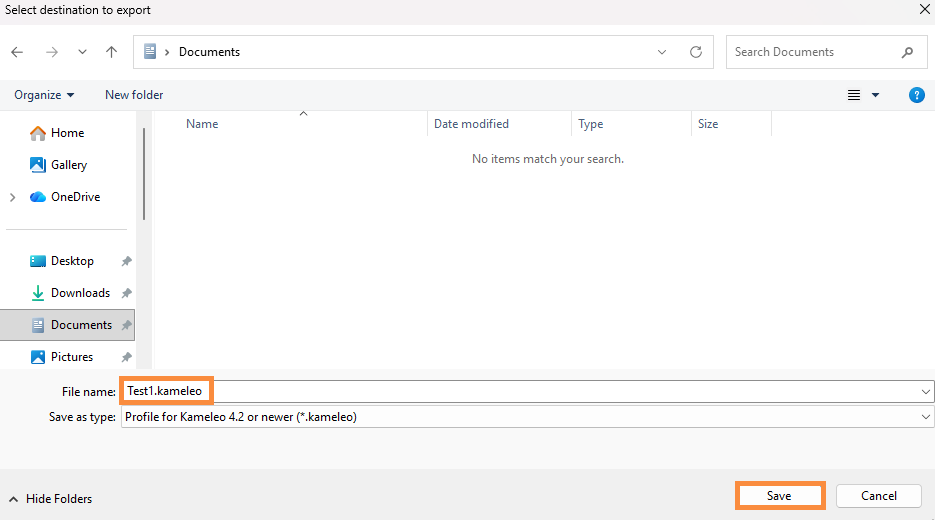This screenshot has width=935, height=520.
Task: Create a New folder
Action: click(x=134, y=95)
